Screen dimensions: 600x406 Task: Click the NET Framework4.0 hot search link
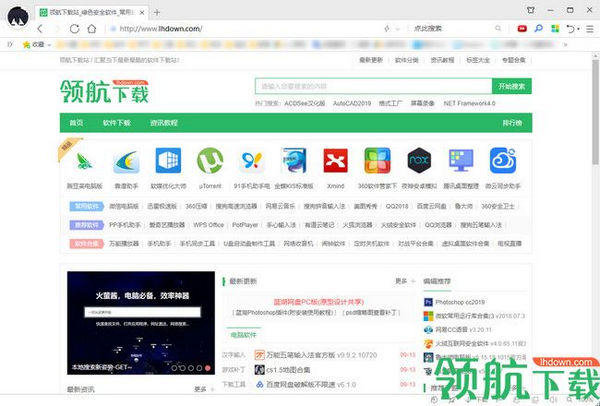pos(469,103)
